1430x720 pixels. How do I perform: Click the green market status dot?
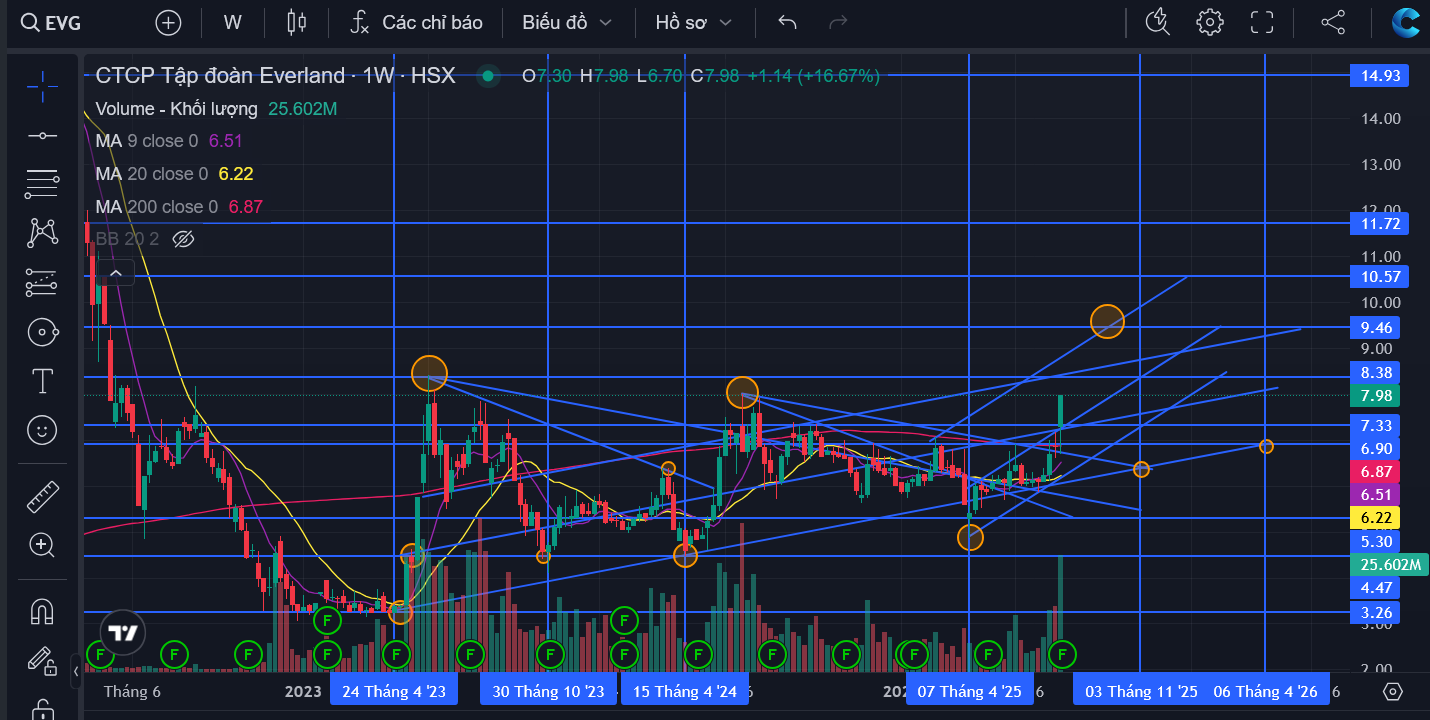pyautogui.click(x=488, y=76)
